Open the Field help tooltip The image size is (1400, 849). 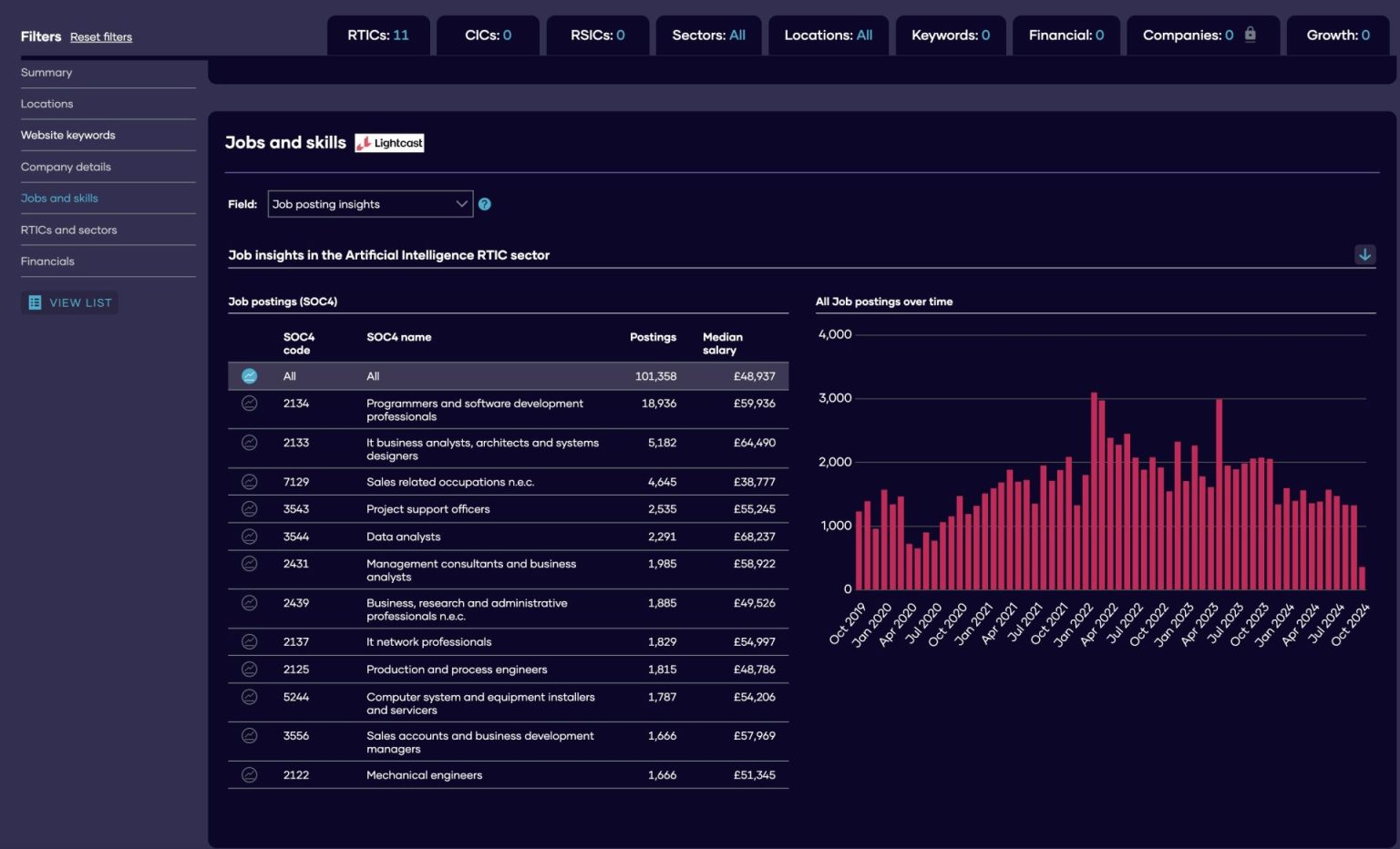(x=485, y=204)
